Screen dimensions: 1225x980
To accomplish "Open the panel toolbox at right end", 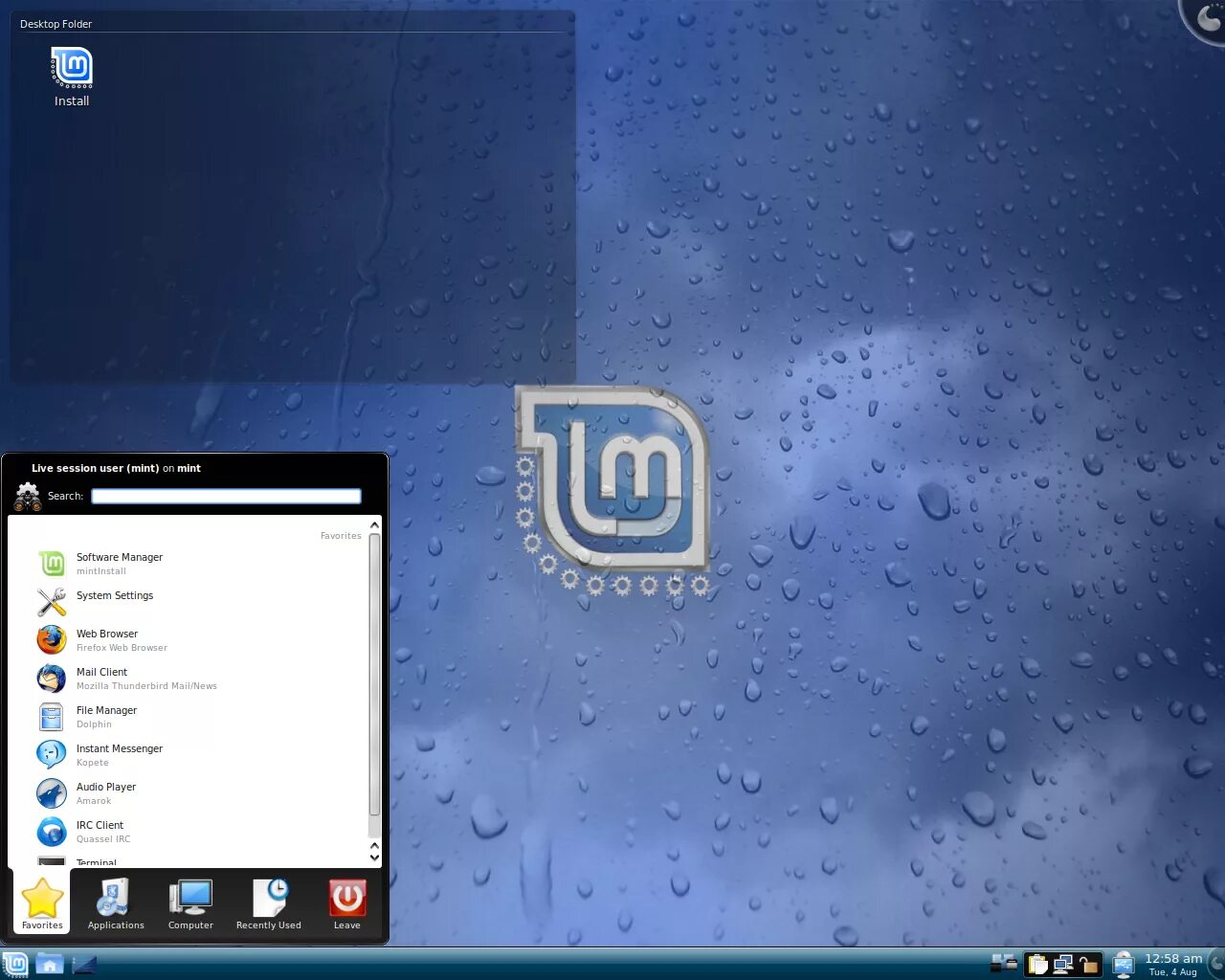I will [1217, 963].
